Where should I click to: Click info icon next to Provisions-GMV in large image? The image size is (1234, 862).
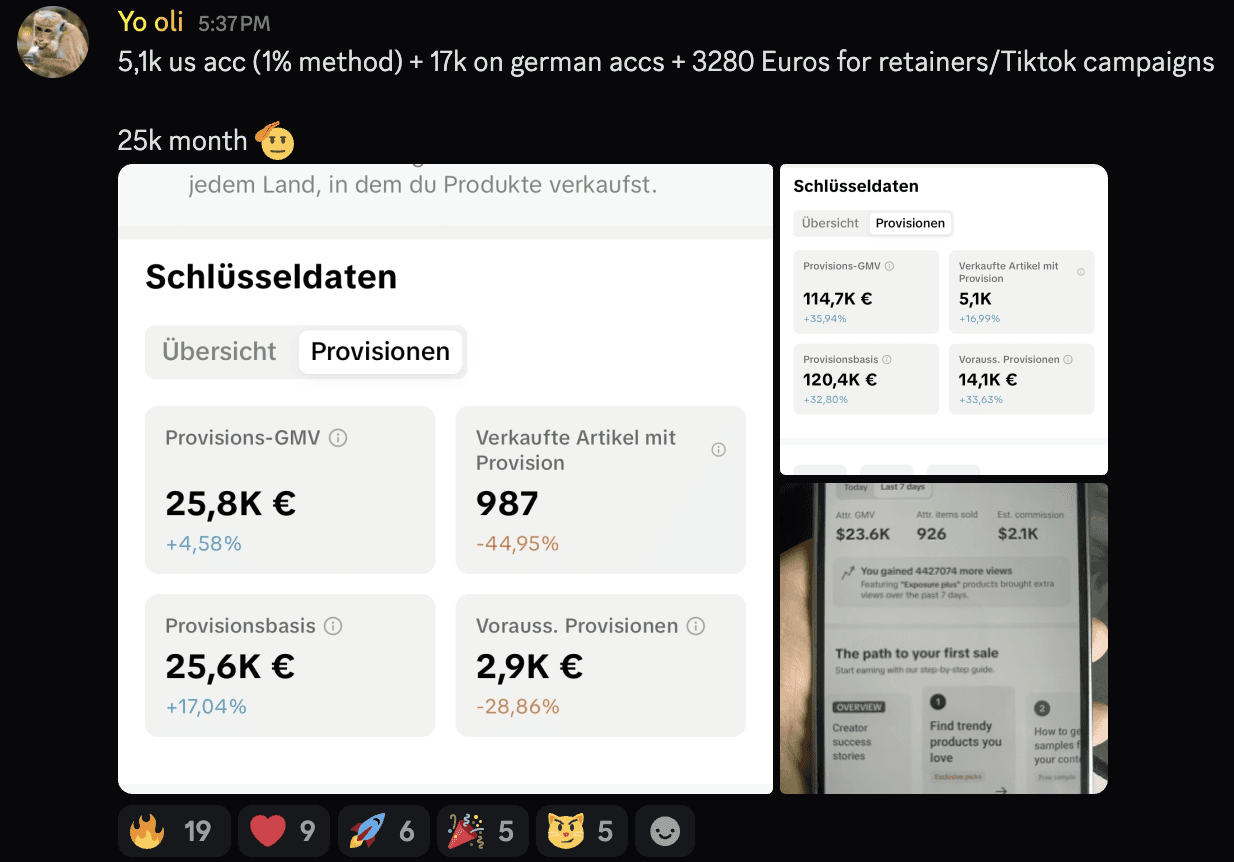pos(338,438)
